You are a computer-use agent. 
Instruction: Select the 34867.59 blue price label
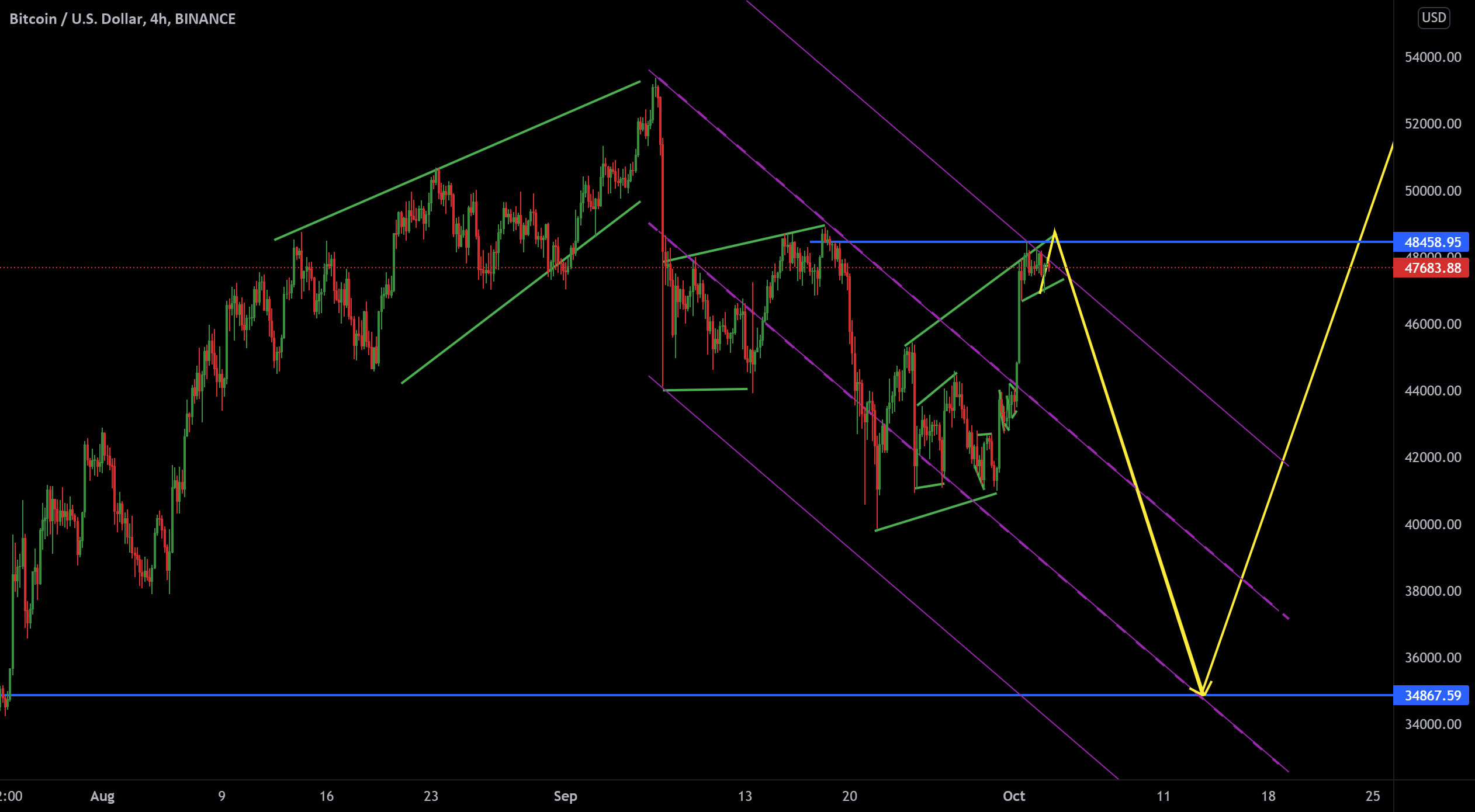click(x=1431, y=695)
